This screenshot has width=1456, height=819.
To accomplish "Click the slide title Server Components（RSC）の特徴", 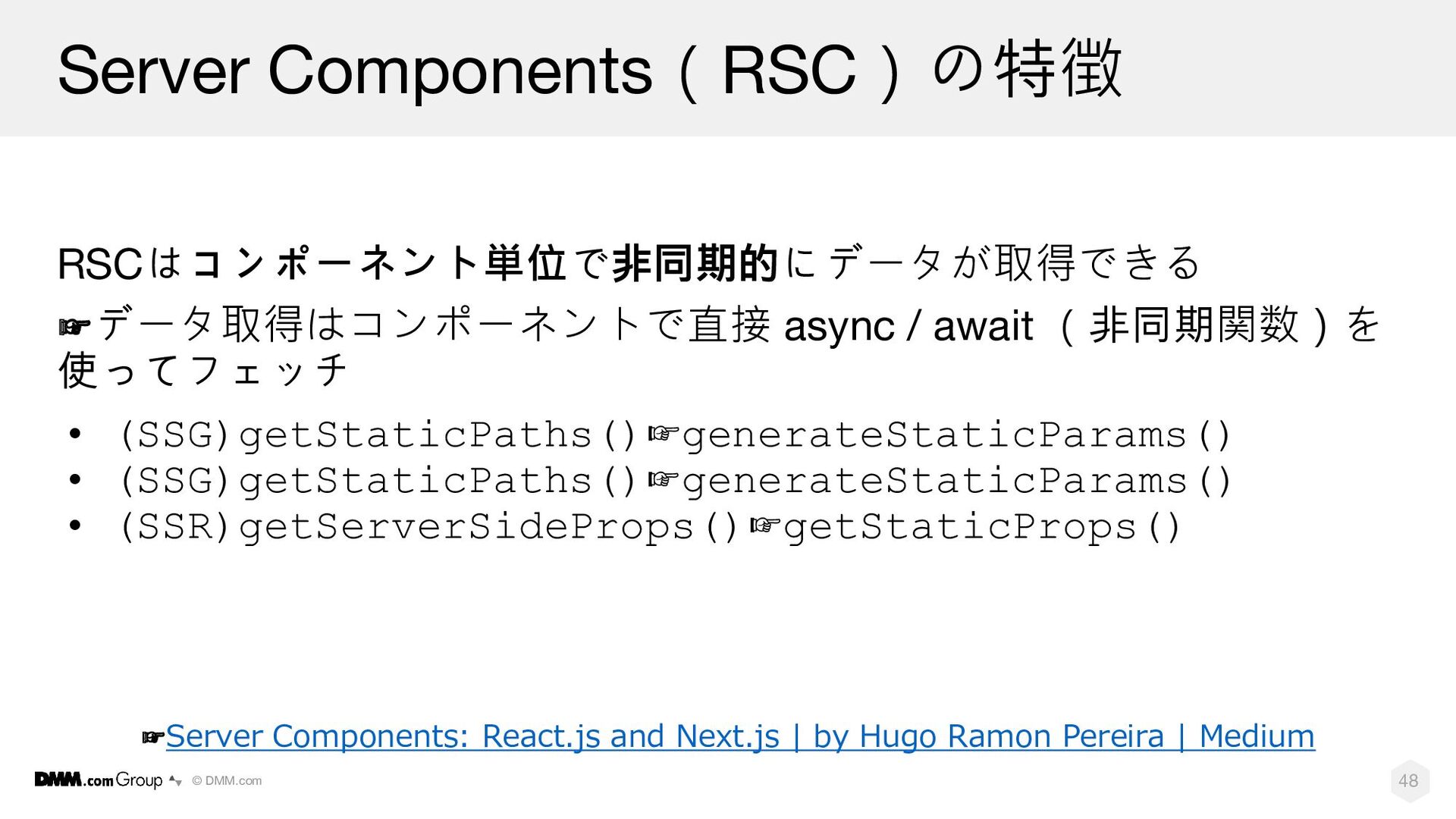I will [x=590, y=70].
